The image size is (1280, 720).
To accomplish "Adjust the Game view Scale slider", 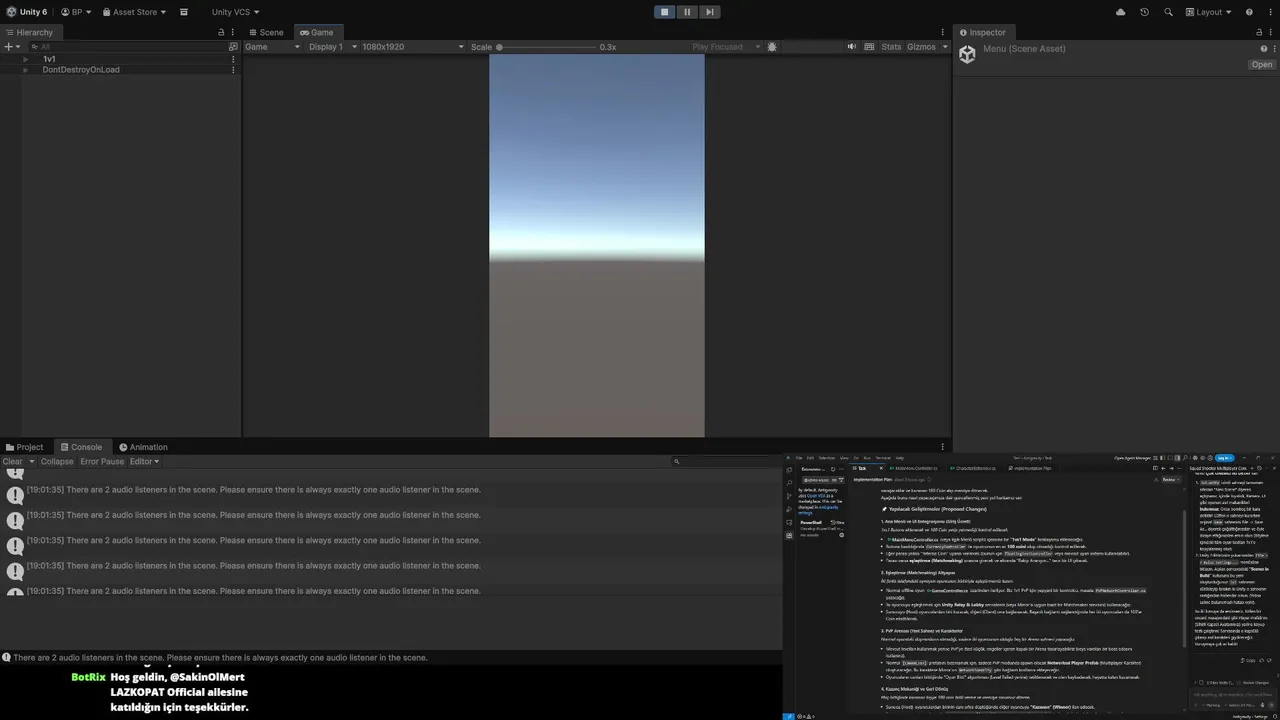I will click(546, 47).
